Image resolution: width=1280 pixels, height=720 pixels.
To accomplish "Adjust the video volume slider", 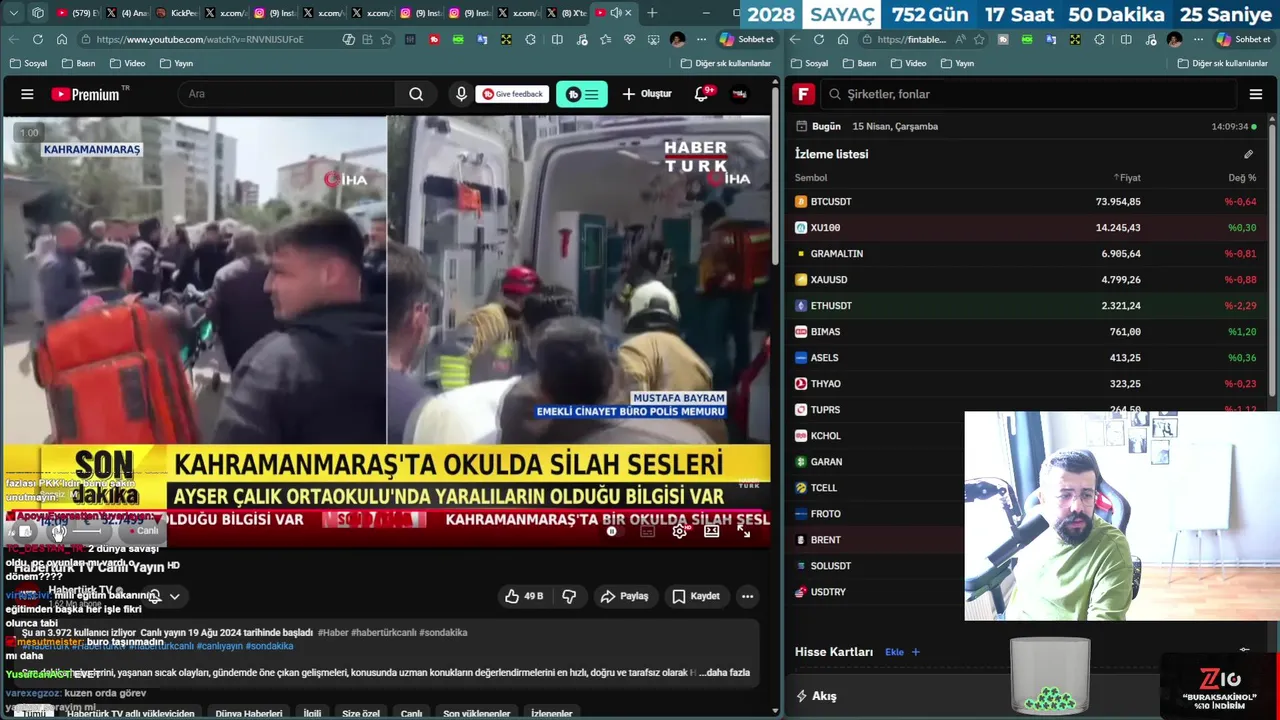I will [x=86, y=531].
